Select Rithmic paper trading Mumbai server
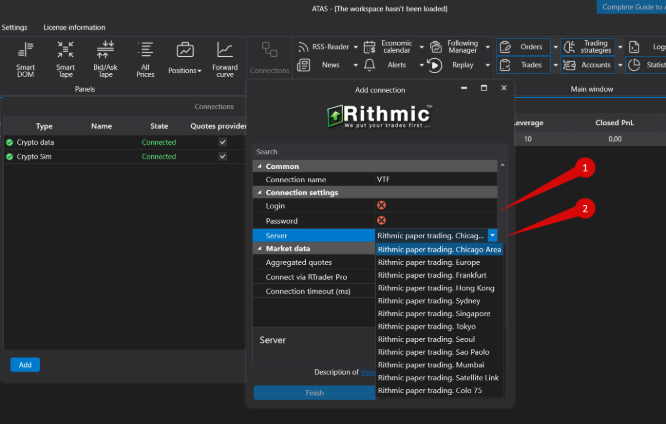Screen dimensions: 666x424 pyautogui.click(x=439, y=365)
